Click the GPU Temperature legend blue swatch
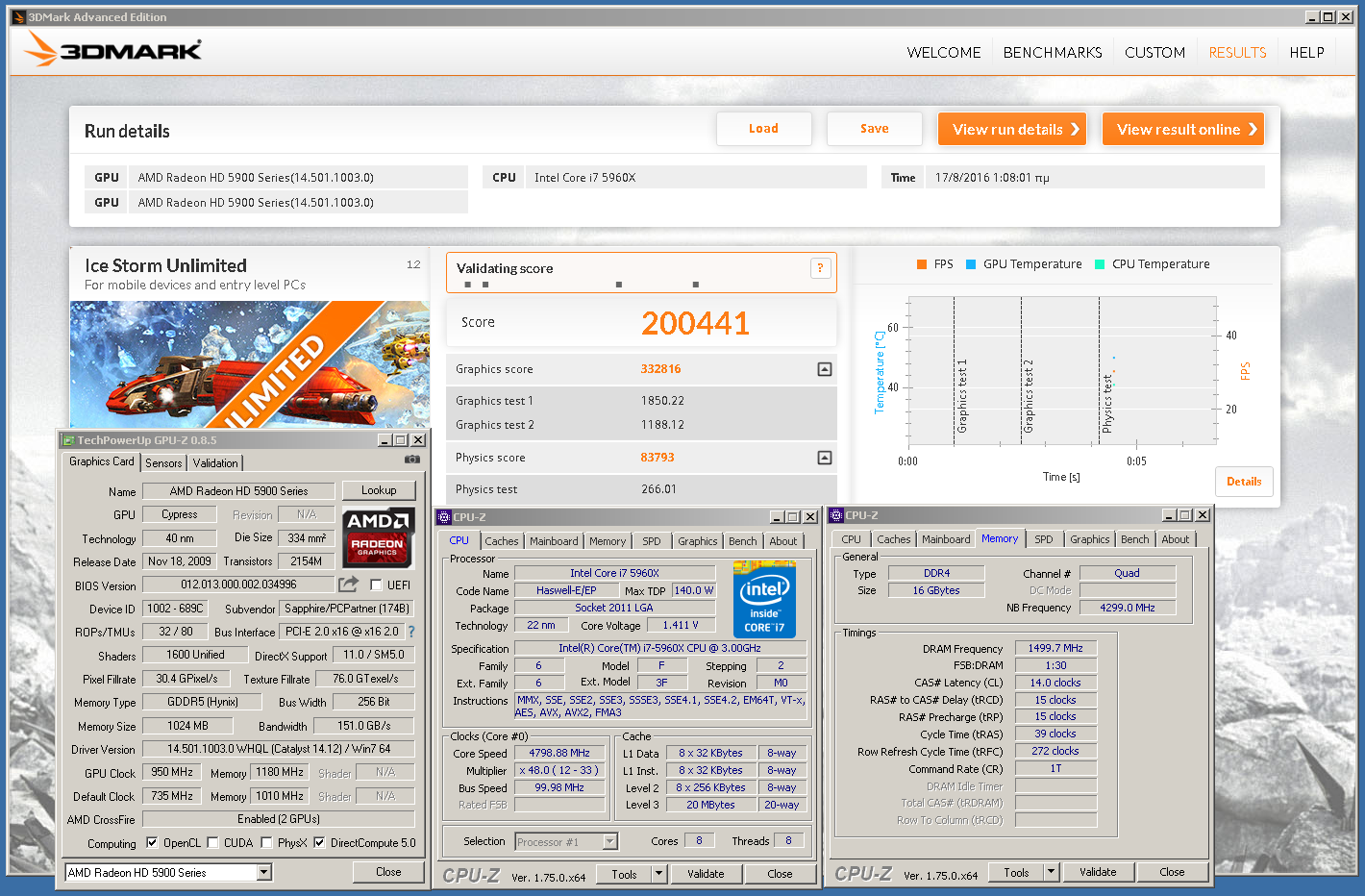1365x896 pixels. coord(971,264)
